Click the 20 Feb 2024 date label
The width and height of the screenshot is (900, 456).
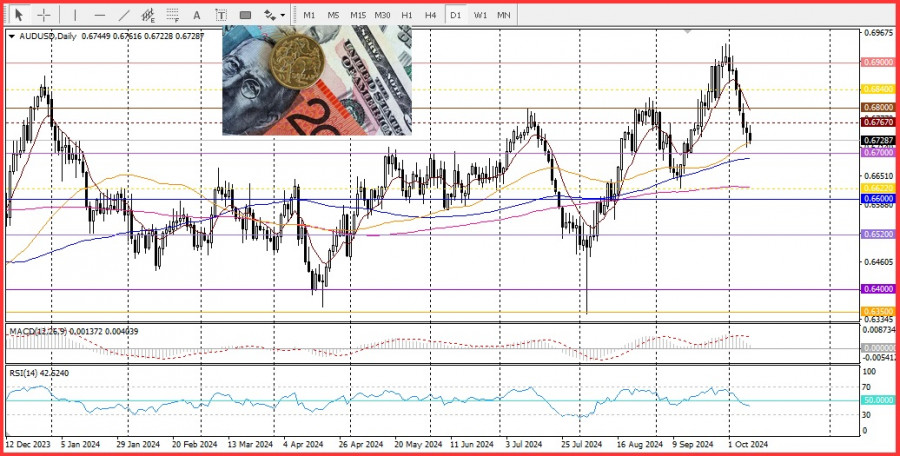195,445
